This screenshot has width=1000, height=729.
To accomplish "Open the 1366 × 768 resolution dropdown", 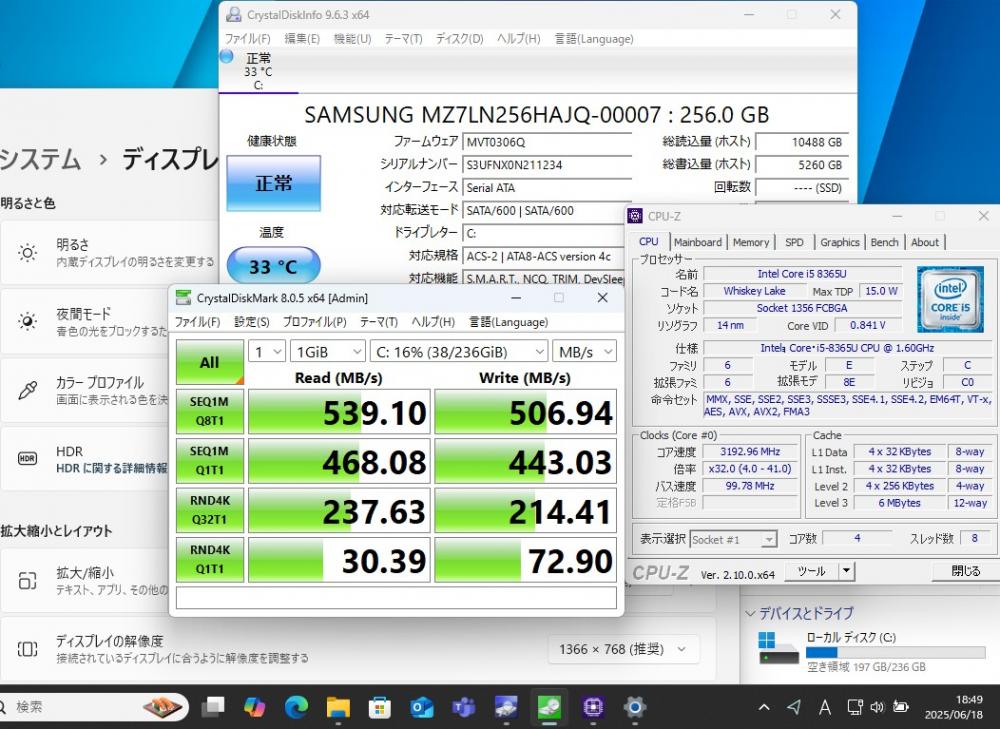I will click(623, 649).
